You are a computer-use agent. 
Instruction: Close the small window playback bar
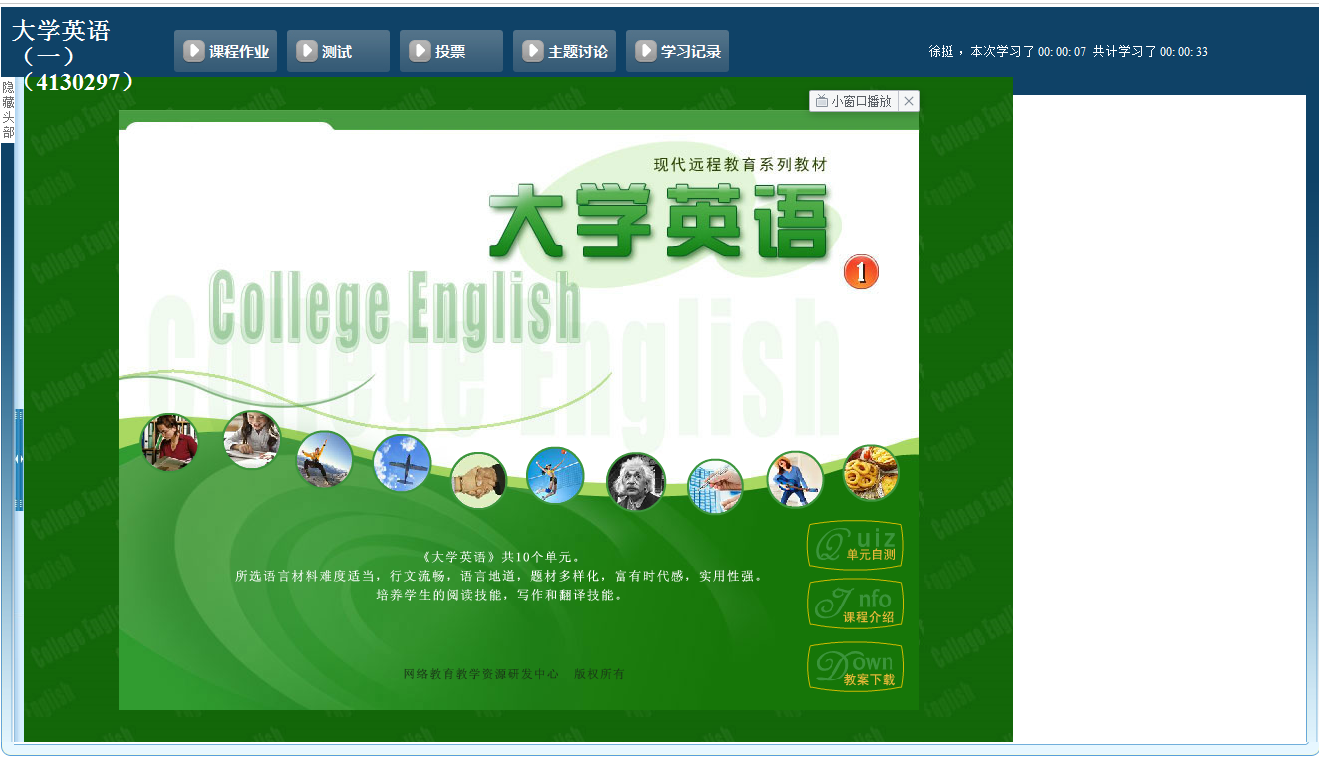pos(909,101)
